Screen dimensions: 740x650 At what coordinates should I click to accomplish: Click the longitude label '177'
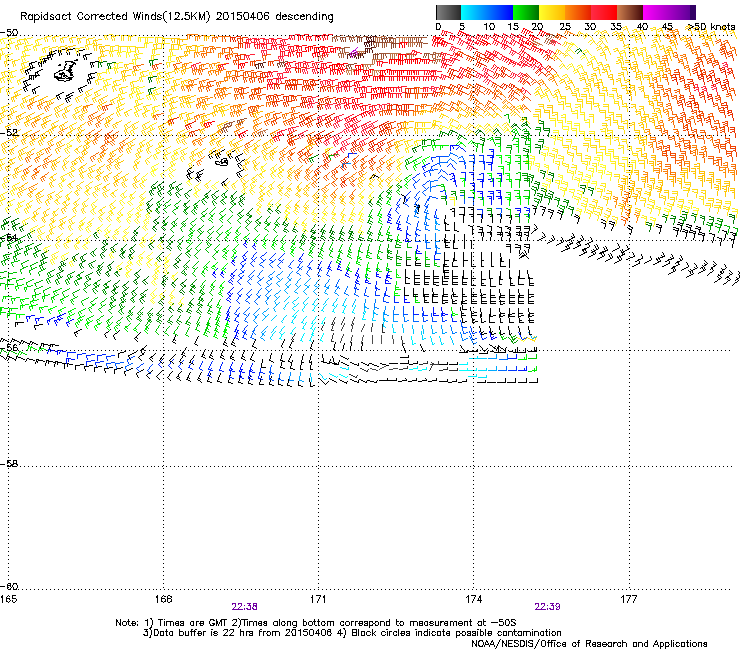(629, 599)
